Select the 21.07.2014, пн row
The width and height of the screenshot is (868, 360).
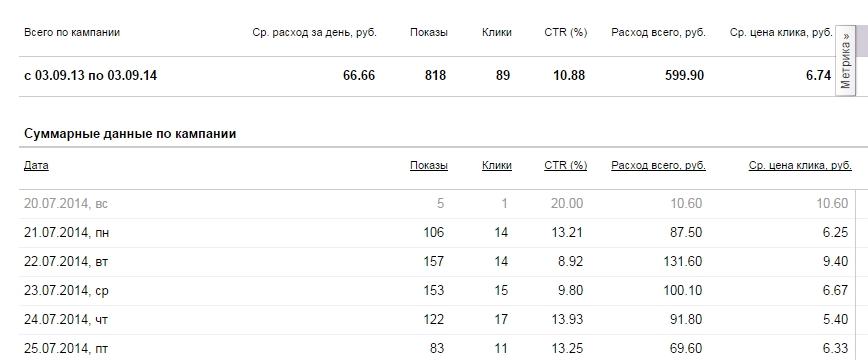point(437,233)
